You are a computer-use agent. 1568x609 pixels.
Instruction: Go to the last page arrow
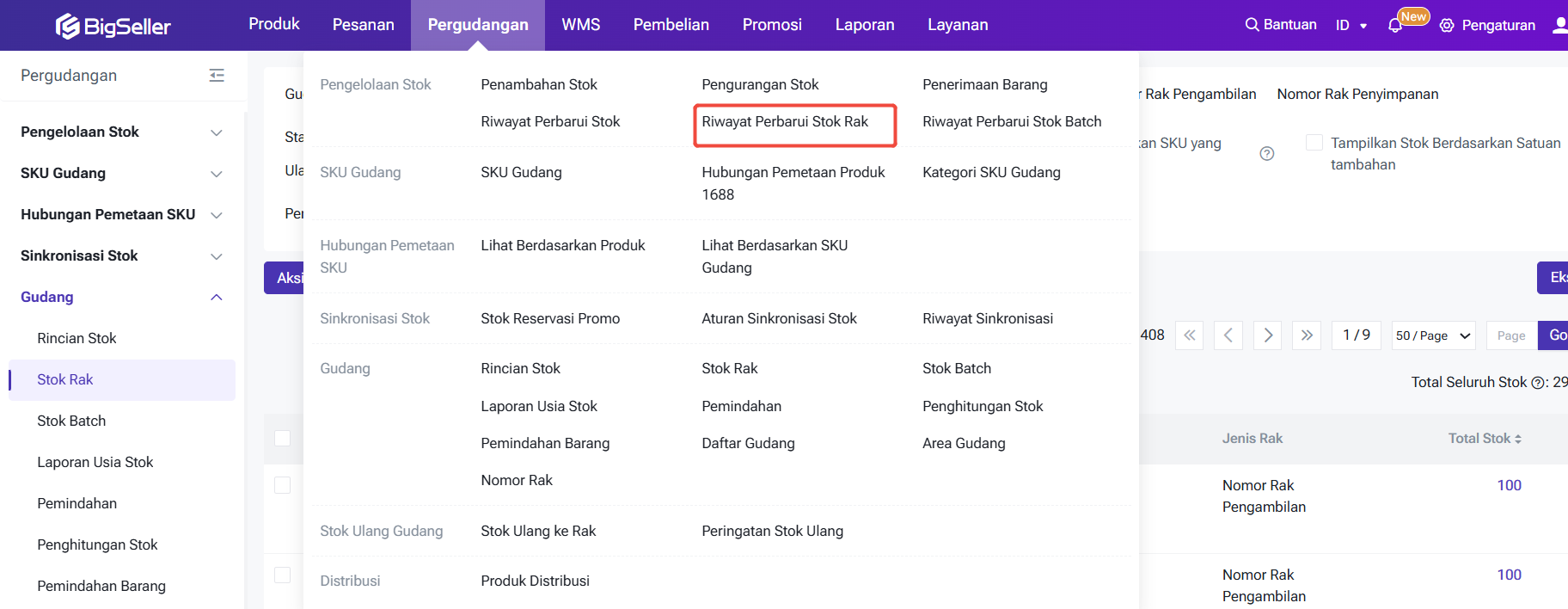[x=1307, y=335]
